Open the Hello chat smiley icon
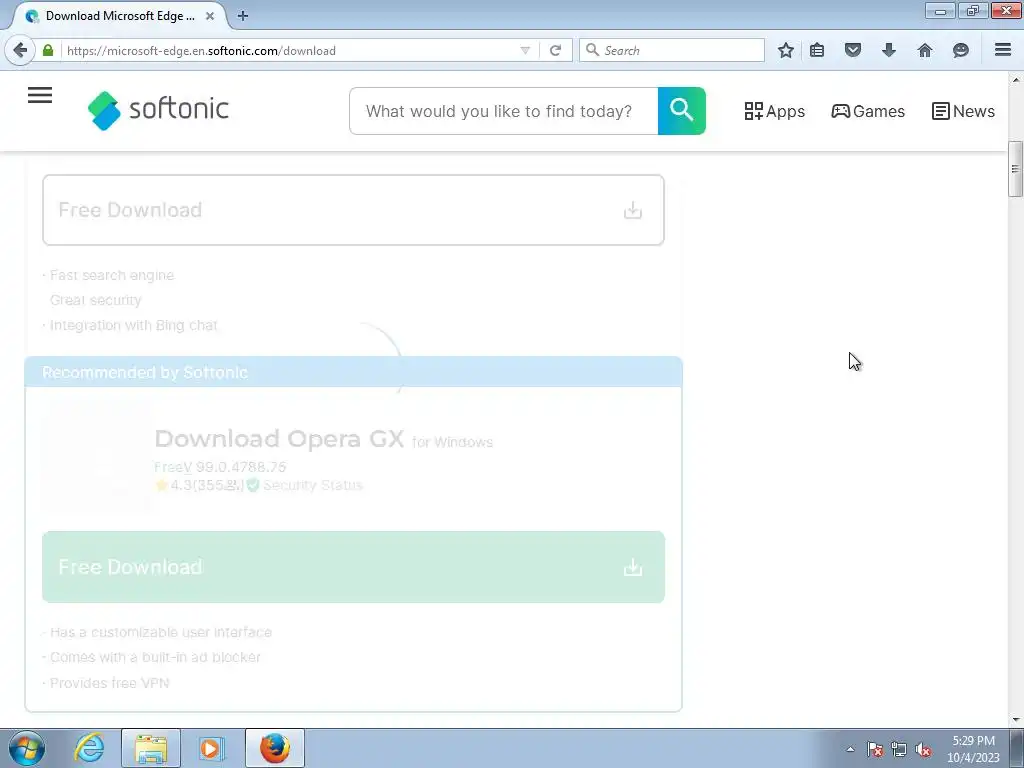This screenshot has width=1024, height=768. (x=961, y=50)
